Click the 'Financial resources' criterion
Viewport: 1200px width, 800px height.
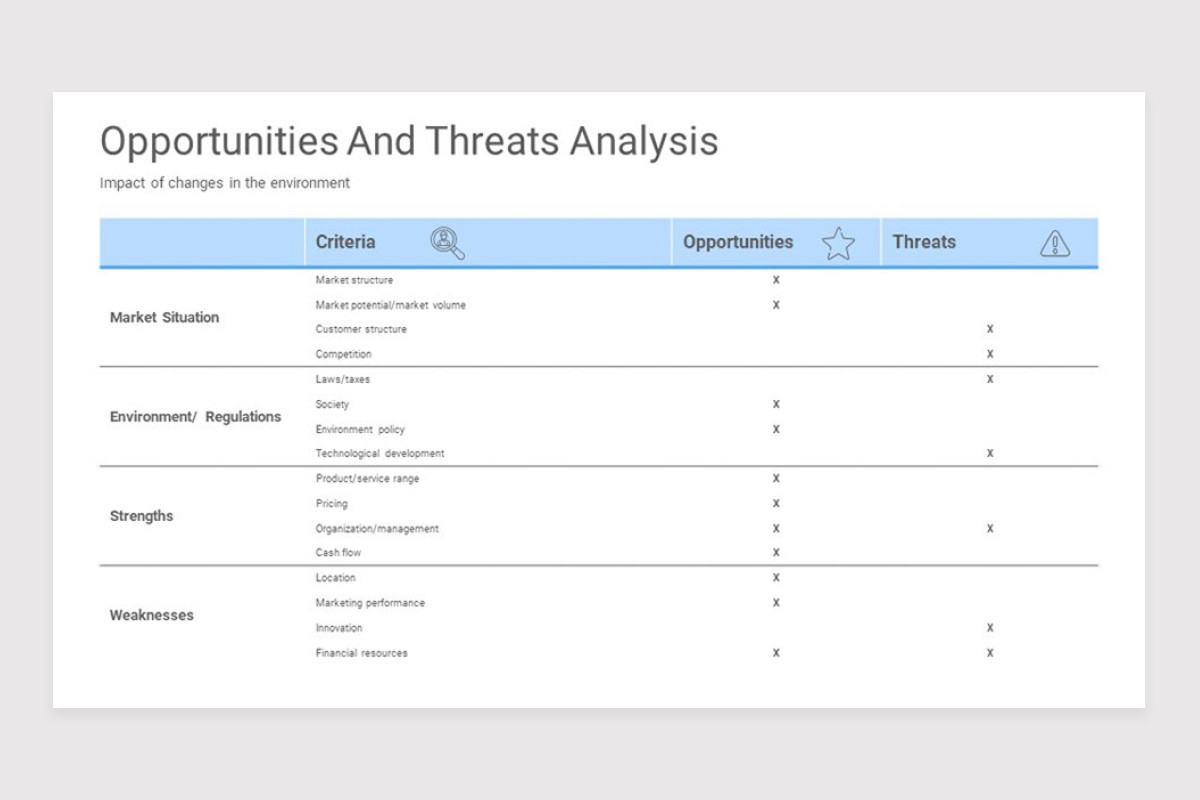361,653
